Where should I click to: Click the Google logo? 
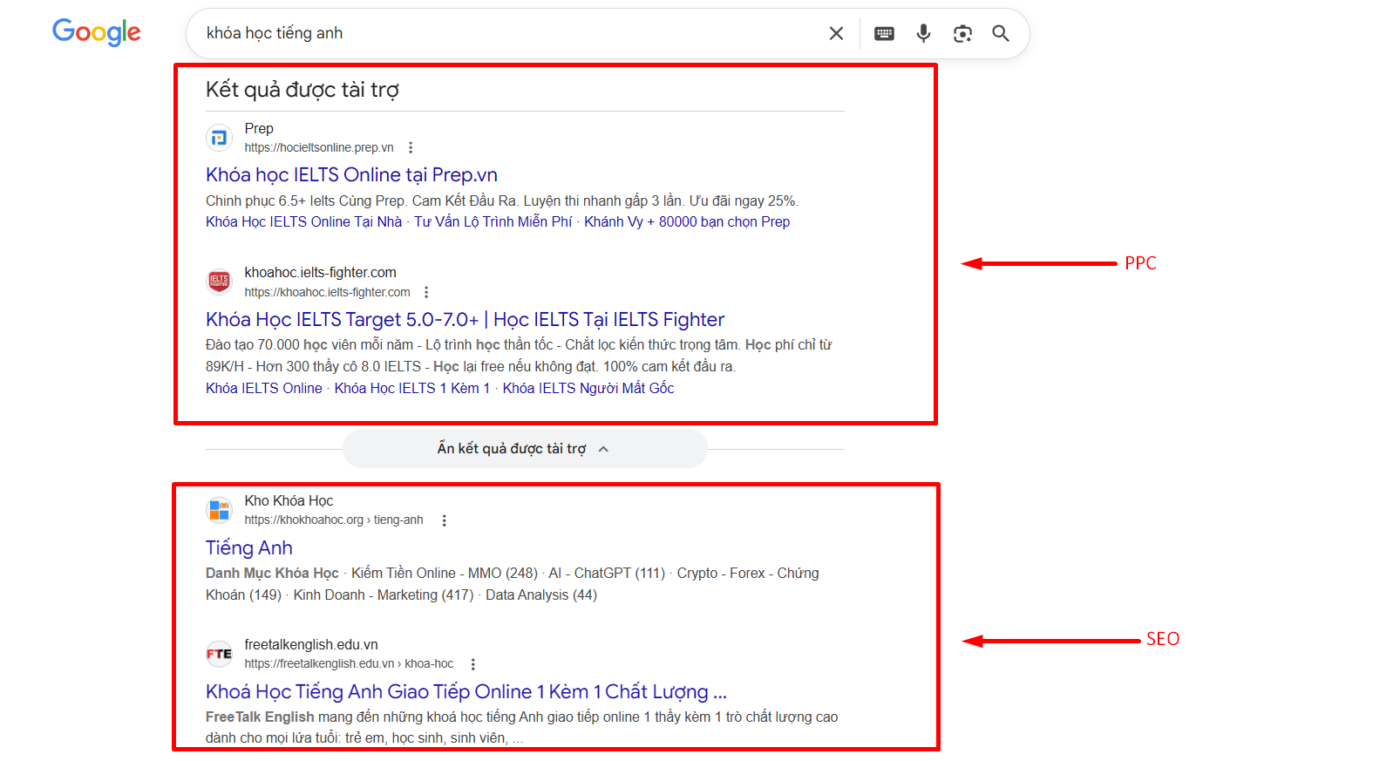click(x=96, y=33)
